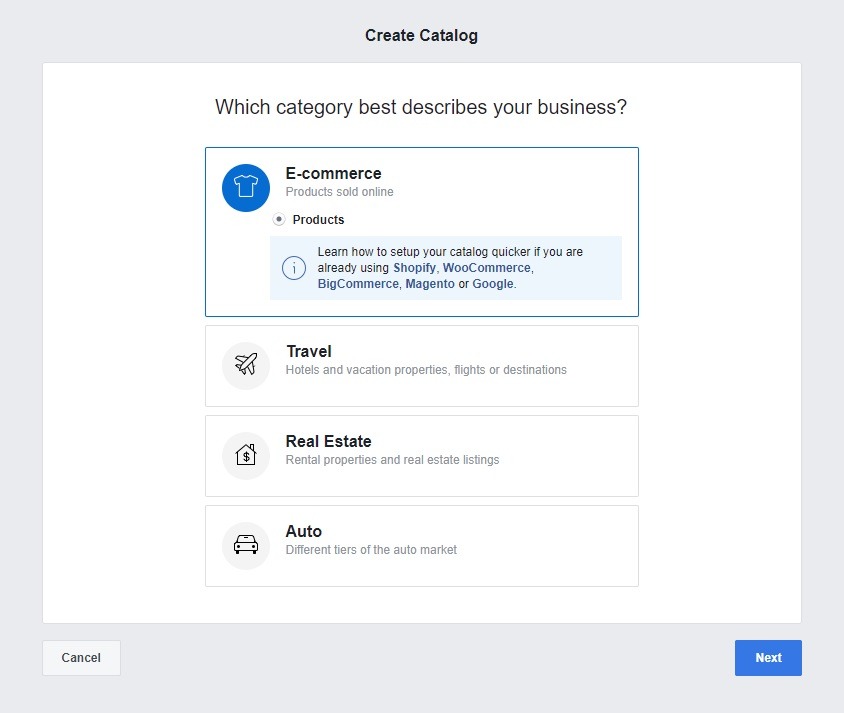Click the E-commerce heading
Image resolution: width=844 pixels, height=713 pixels.
(x=333, y=173)
